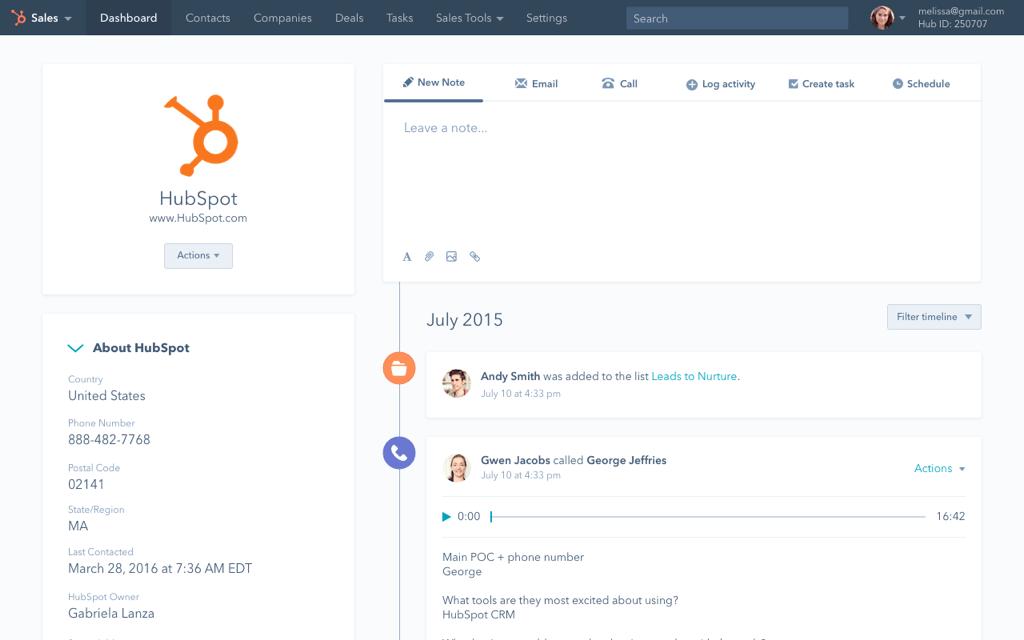
Task: Open the Gwen Jacobs contact name
Action: point(515,460)
